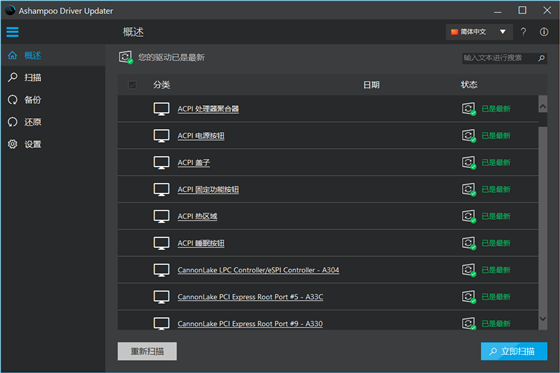Viewport: 560px width, 373px height.
Task: Go to the 设置 settings section
Action: click(53, 144)
